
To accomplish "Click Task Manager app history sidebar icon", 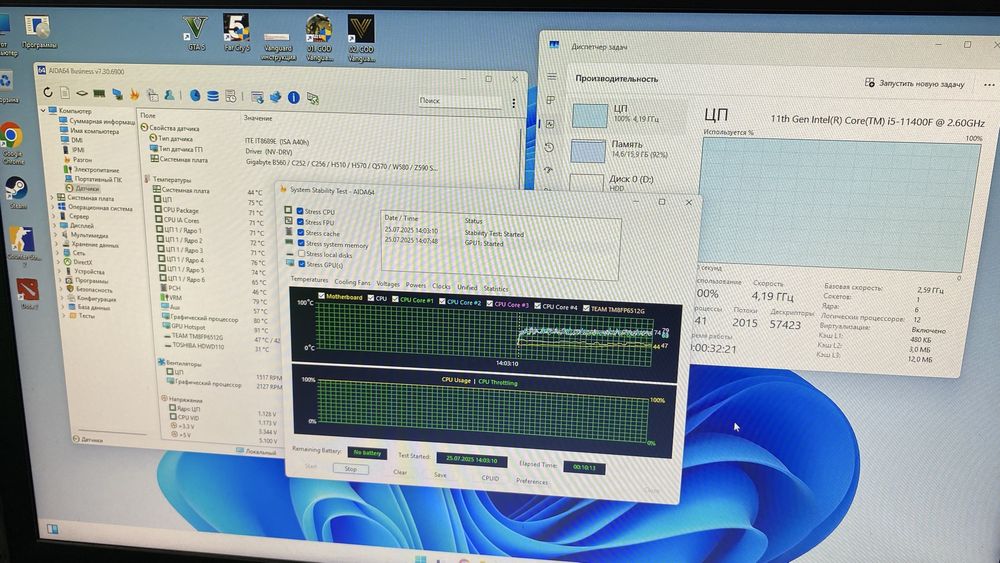I will tap(549, 147).
